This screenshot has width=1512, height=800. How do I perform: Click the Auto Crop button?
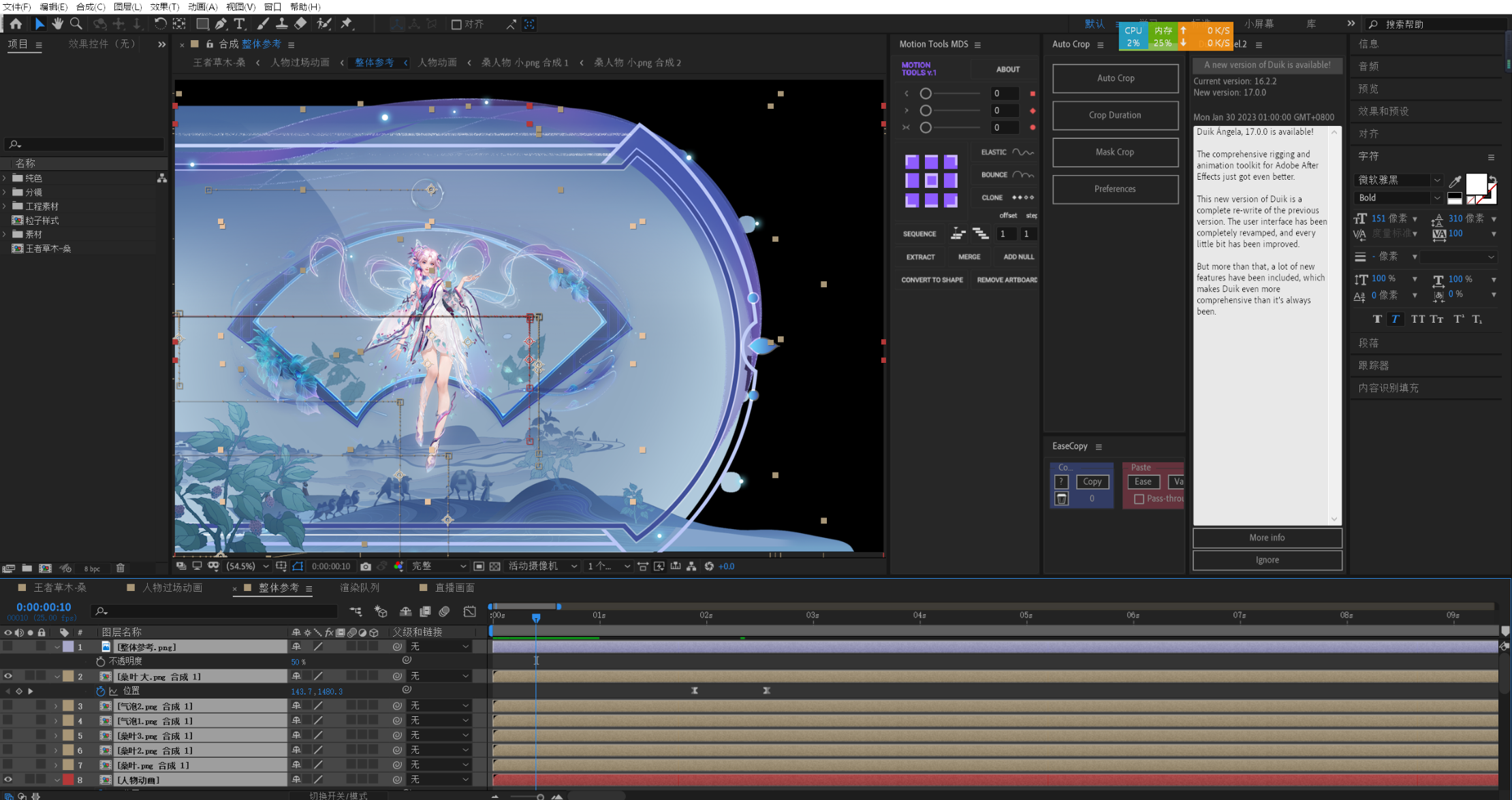tap(1115, 78)
